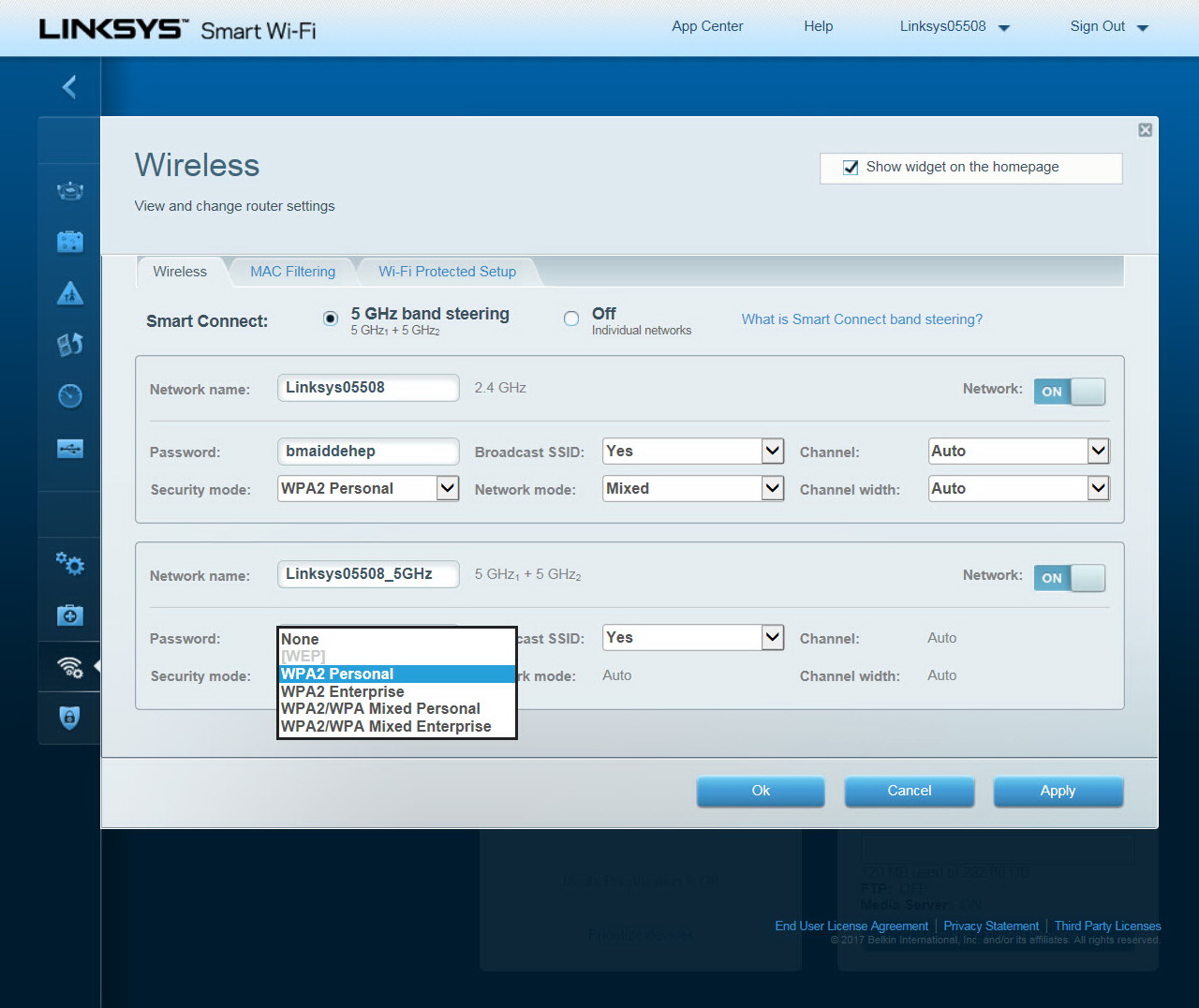Edit 2.4 GHz network name field Linksys05508

(x=368, y=388)
